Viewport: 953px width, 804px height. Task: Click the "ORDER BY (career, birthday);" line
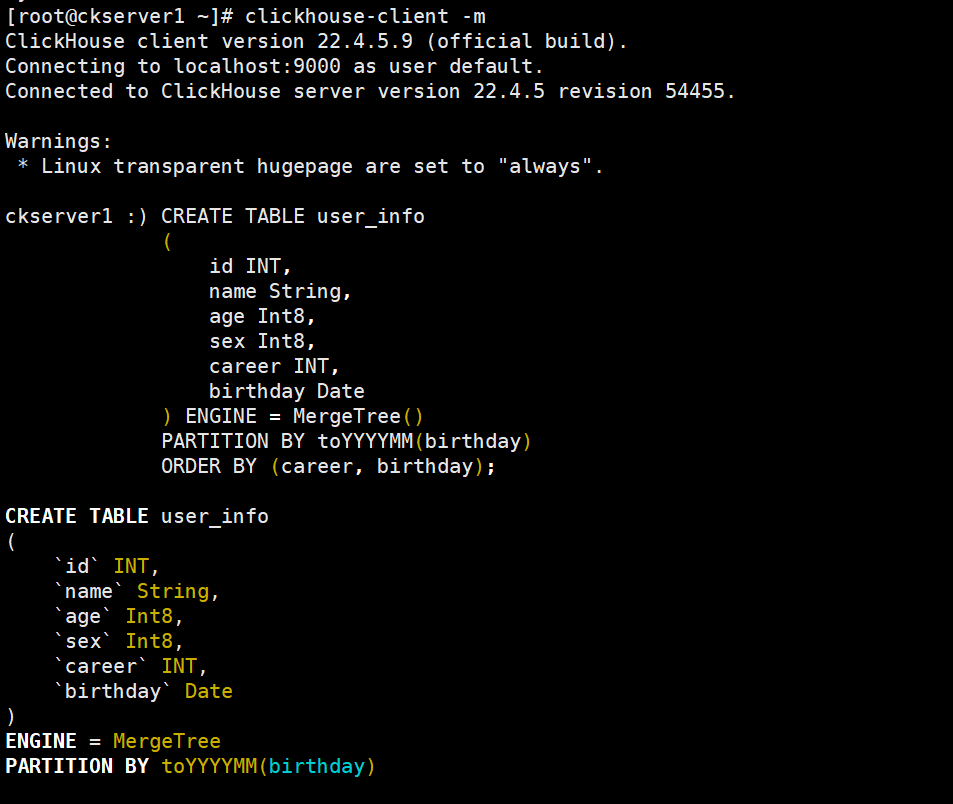329,466
